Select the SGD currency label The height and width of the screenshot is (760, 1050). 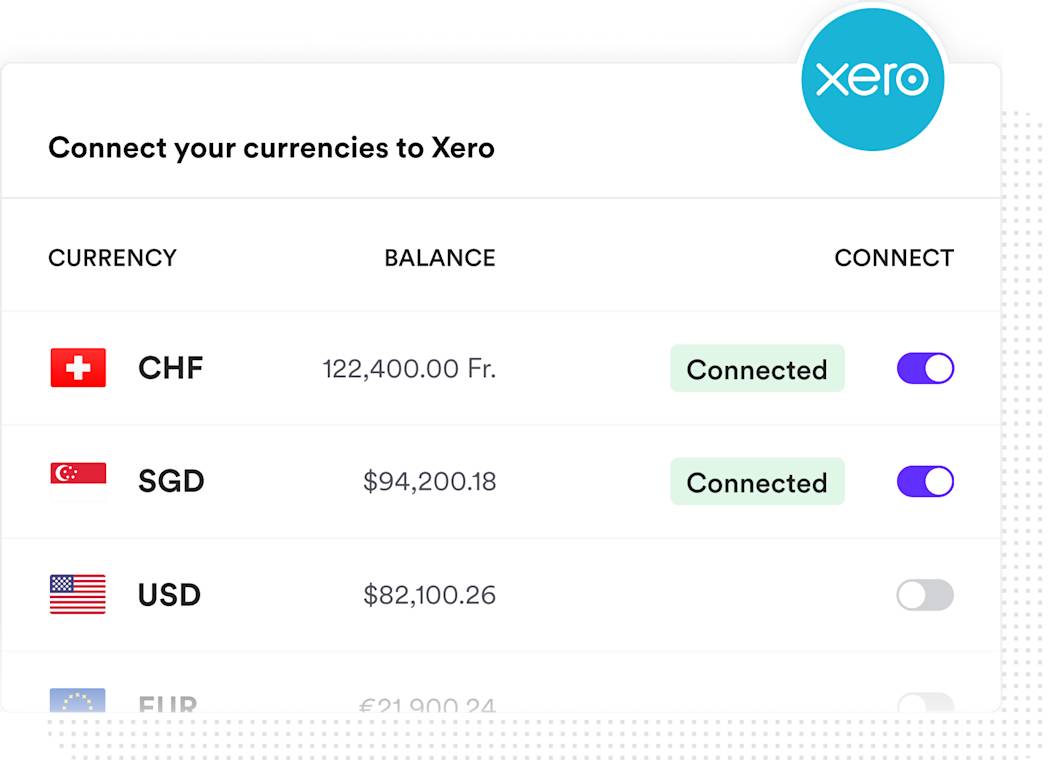tap(170, 481)
